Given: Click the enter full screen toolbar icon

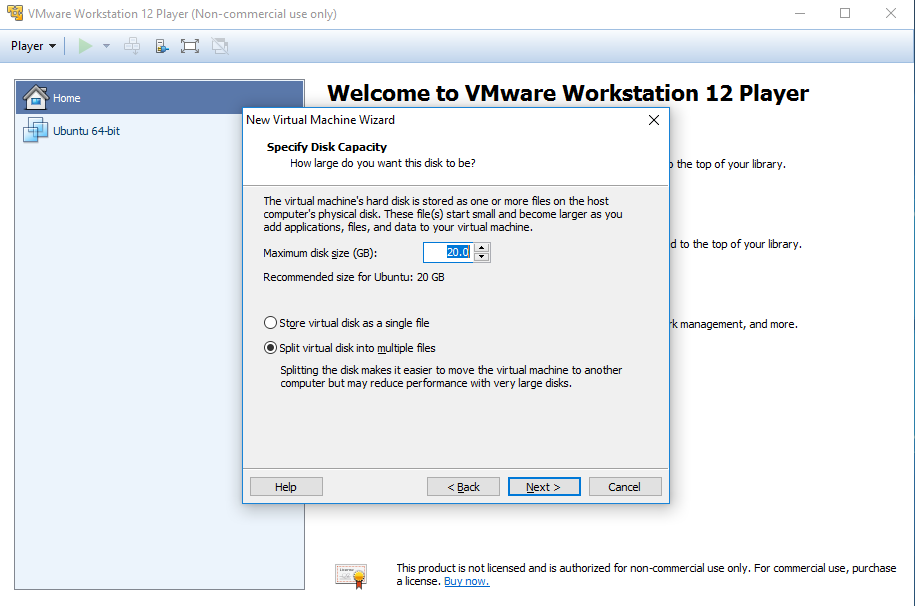Looking at the screenshot, I should (x=190, y=46).
